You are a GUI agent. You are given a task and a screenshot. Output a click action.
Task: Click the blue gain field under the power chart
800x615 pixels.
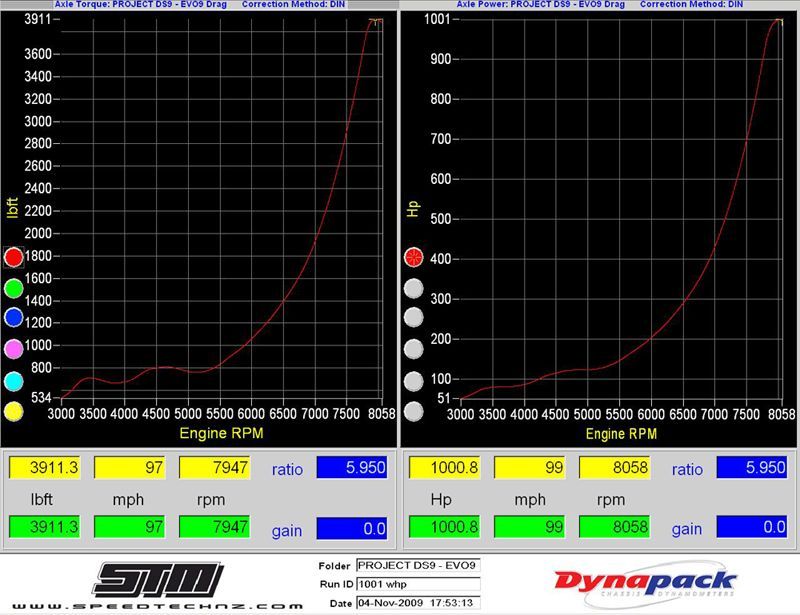[x=752, y=527]
